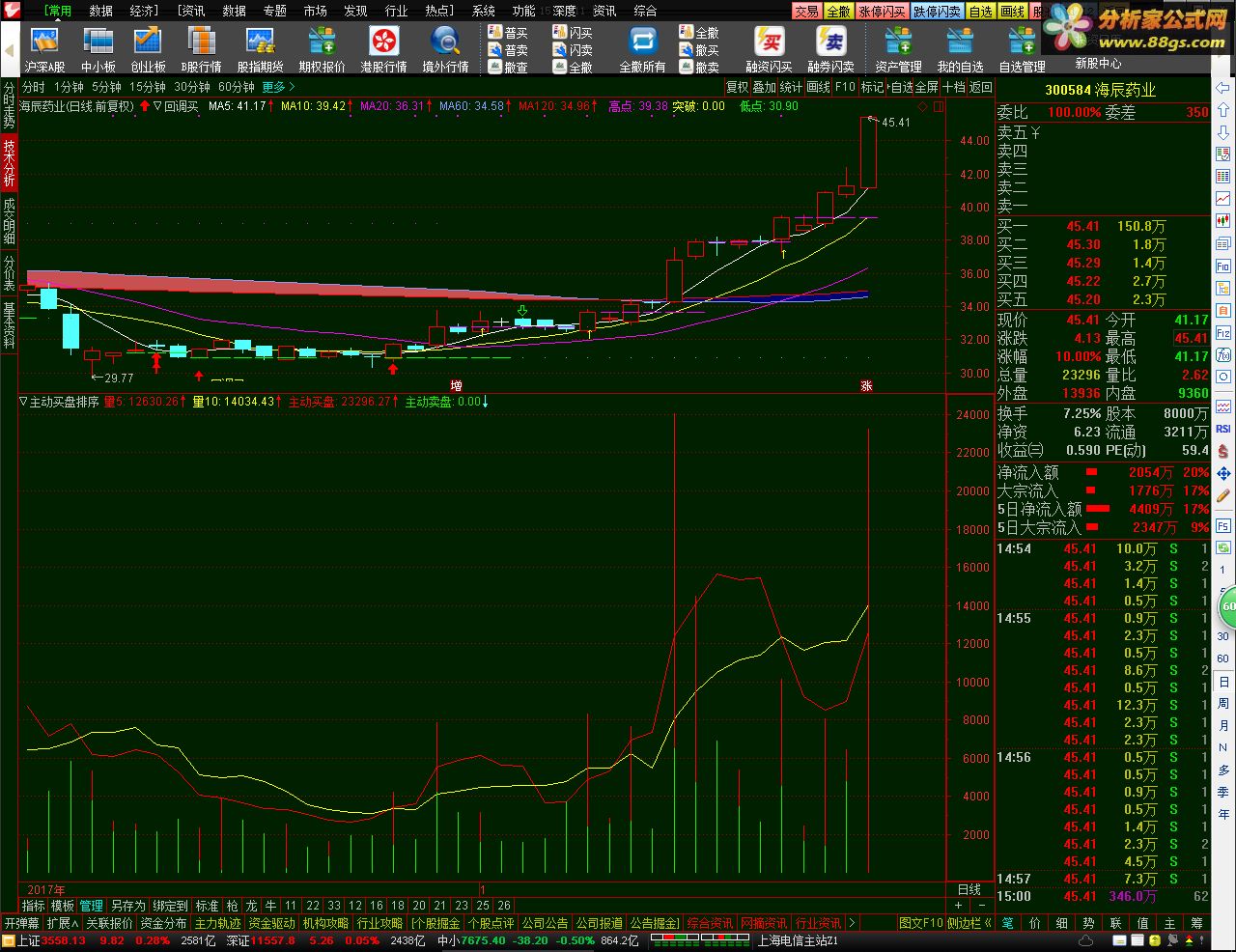1236x952 pixels.
Task: Open the 功能 menu
Action: (x=524, y=11)
